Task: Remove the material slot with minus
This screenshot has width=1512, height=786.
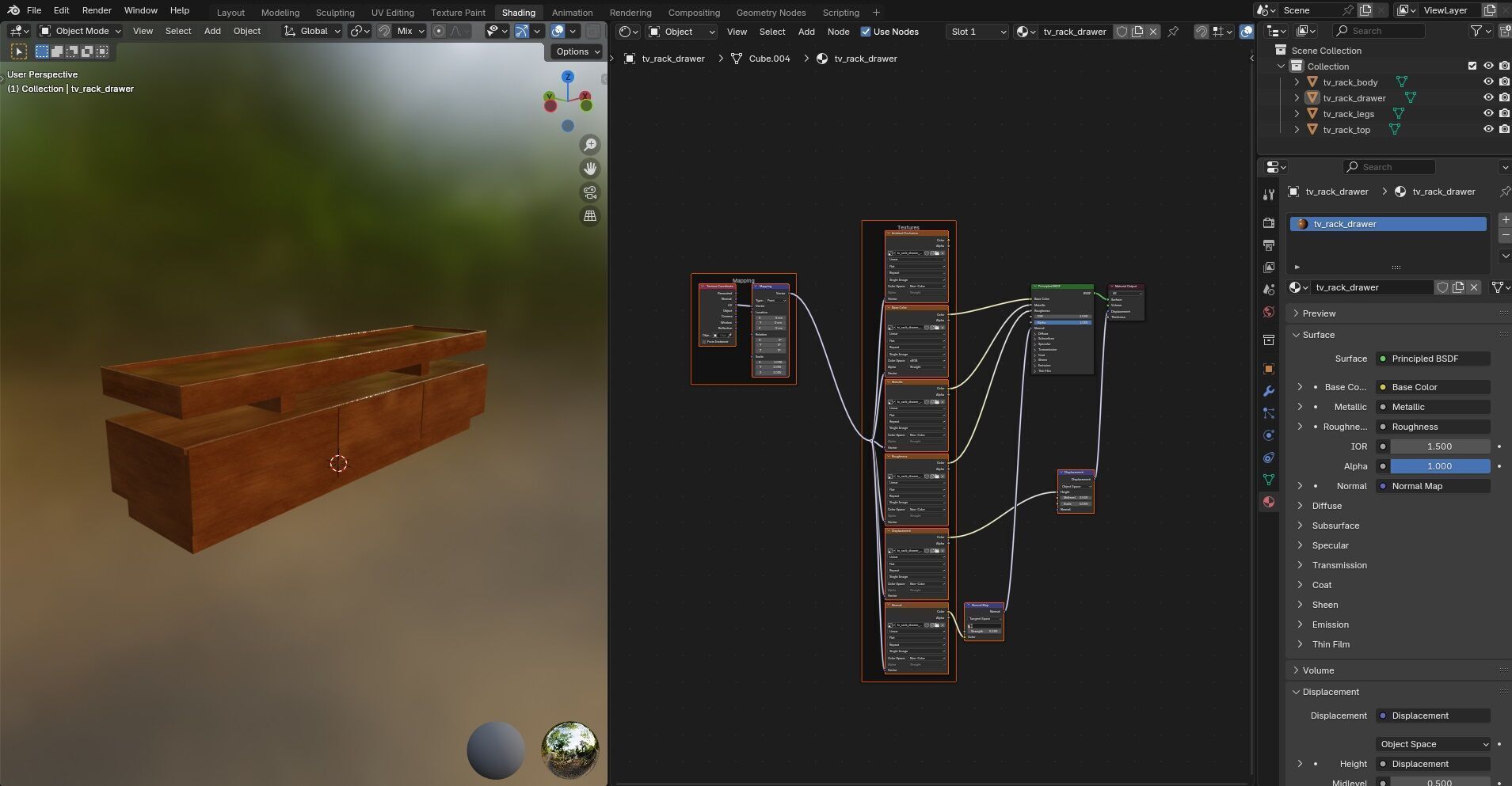Action: (x=1505, y=236)
